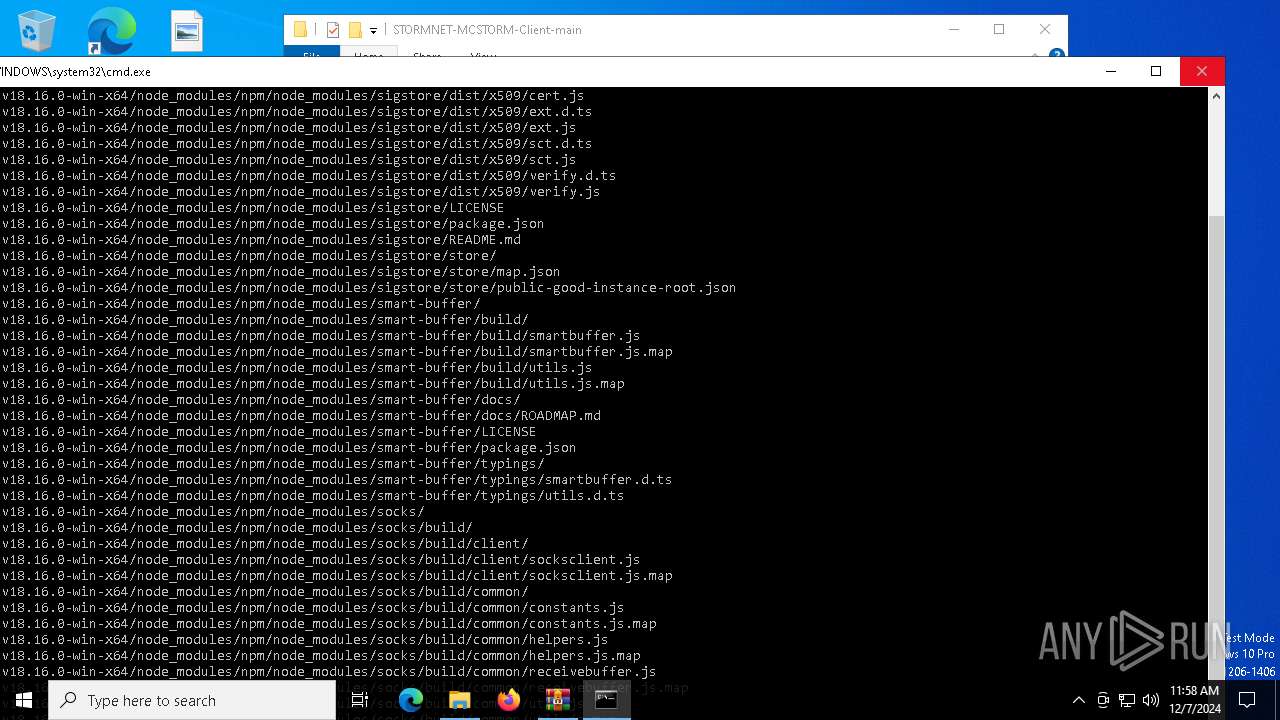Click the line ending 'build/smartbuffer.js.map'
This screenshot has width=1280, height=720.
click(337, 352)
